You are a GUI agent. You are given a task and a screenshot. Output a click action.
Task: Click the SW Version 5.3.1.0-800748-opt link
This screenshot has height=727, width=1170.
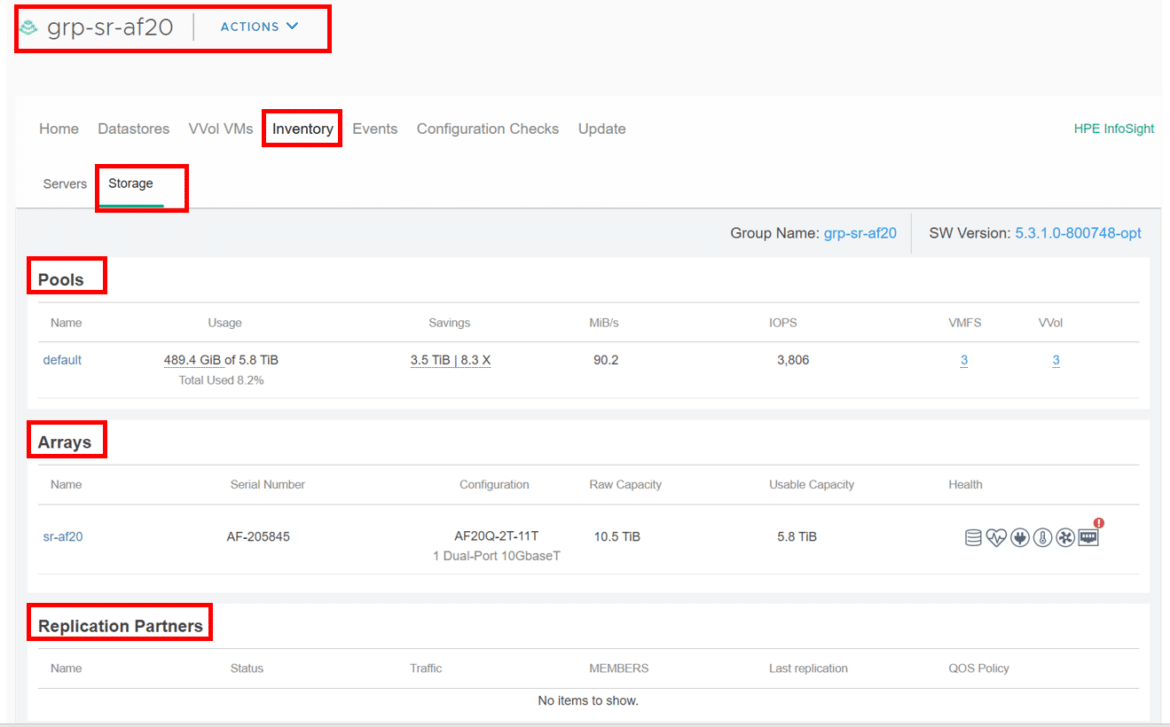click(1077, 233)
